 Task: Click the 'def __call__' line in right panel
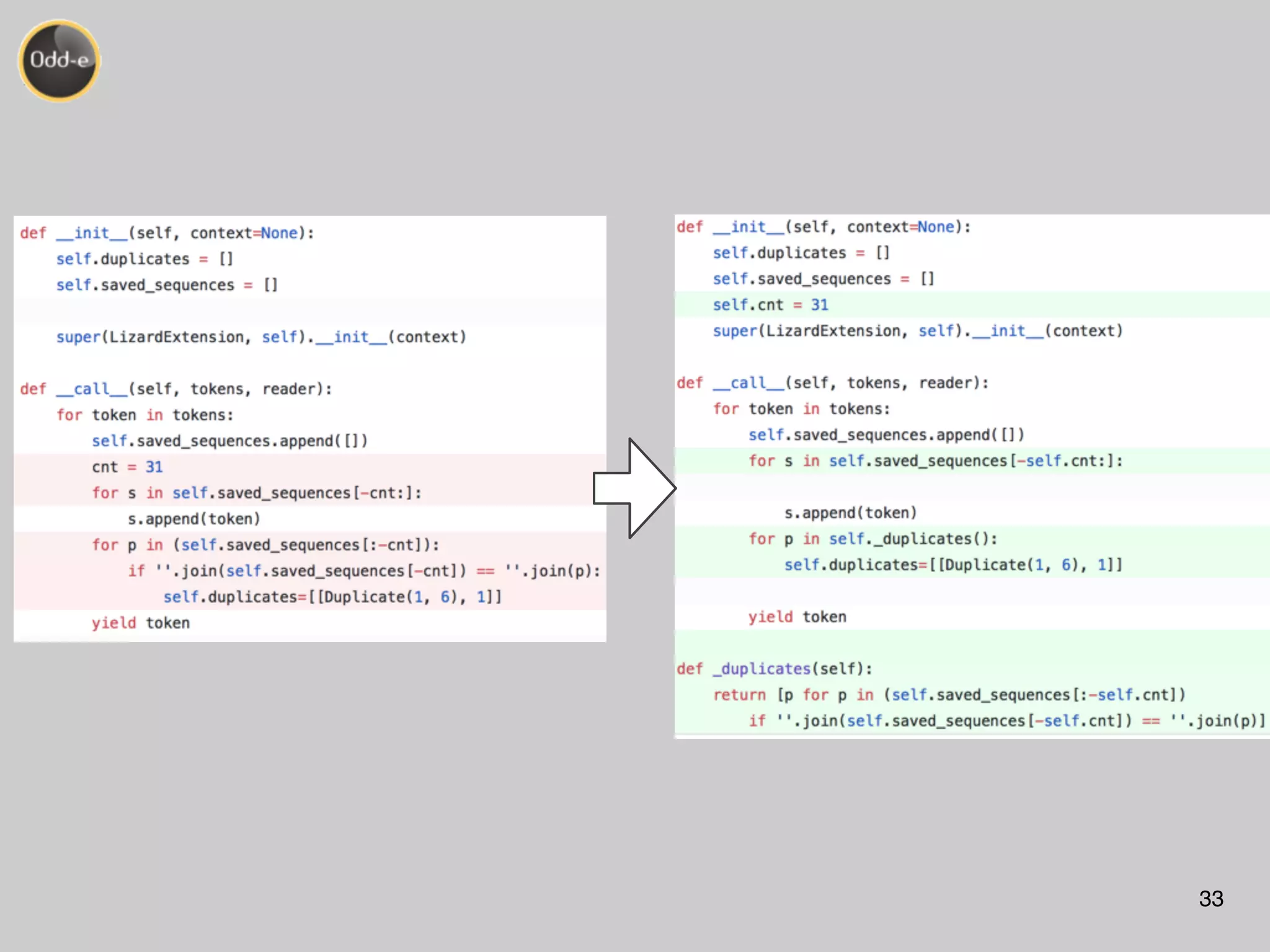tap(832, 383)
